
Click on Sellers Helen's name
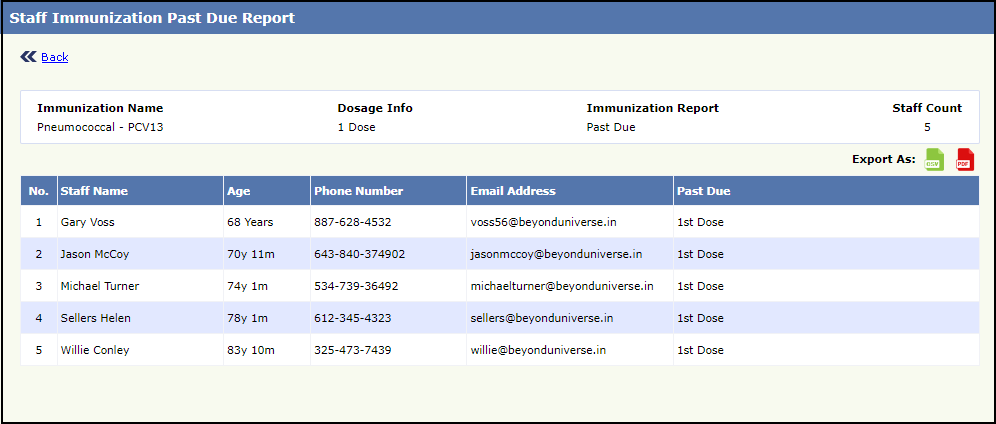pos(95,318)
